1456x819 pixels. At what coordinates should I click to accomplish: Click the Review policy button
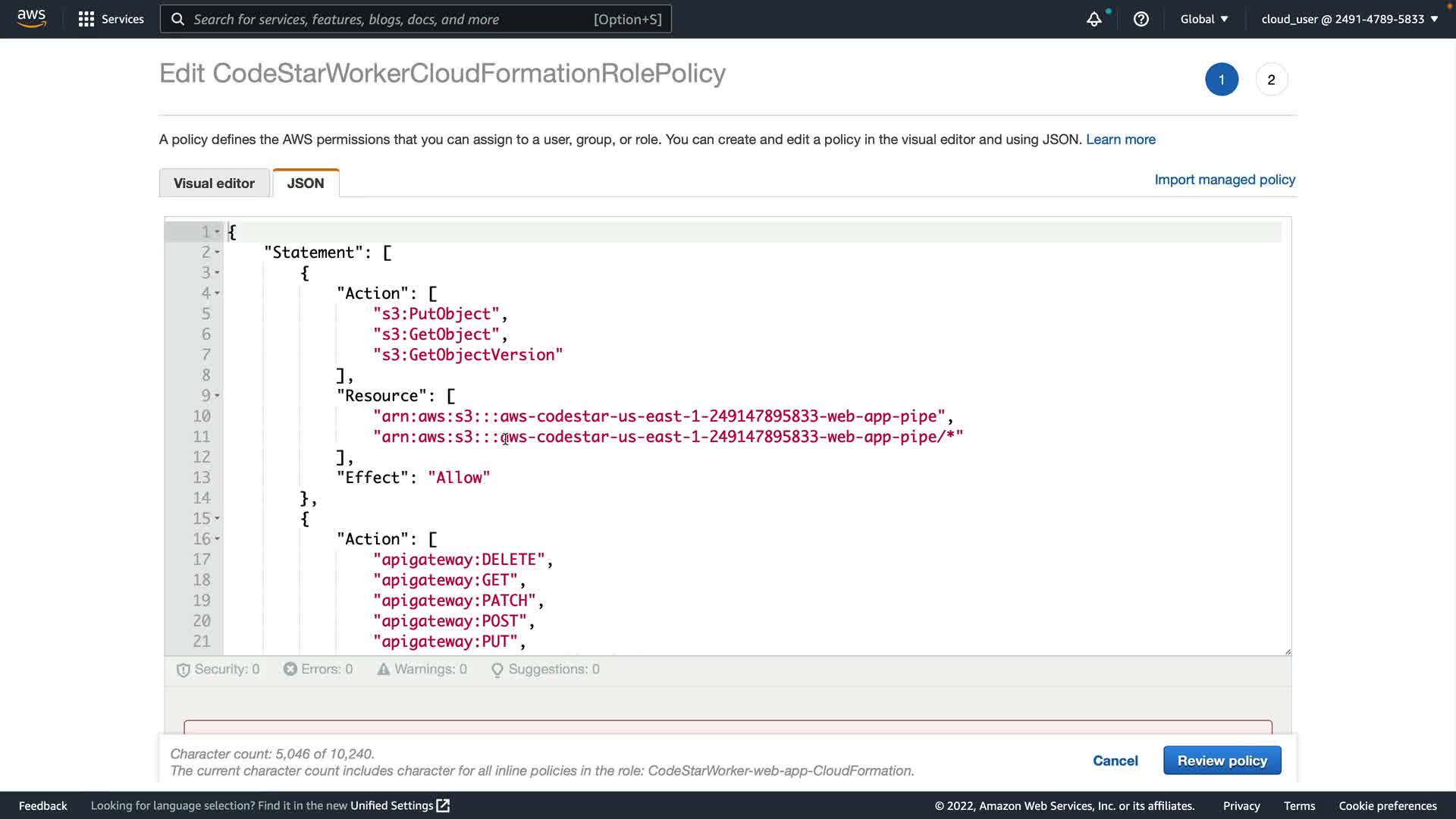(x=1222, y=761)
